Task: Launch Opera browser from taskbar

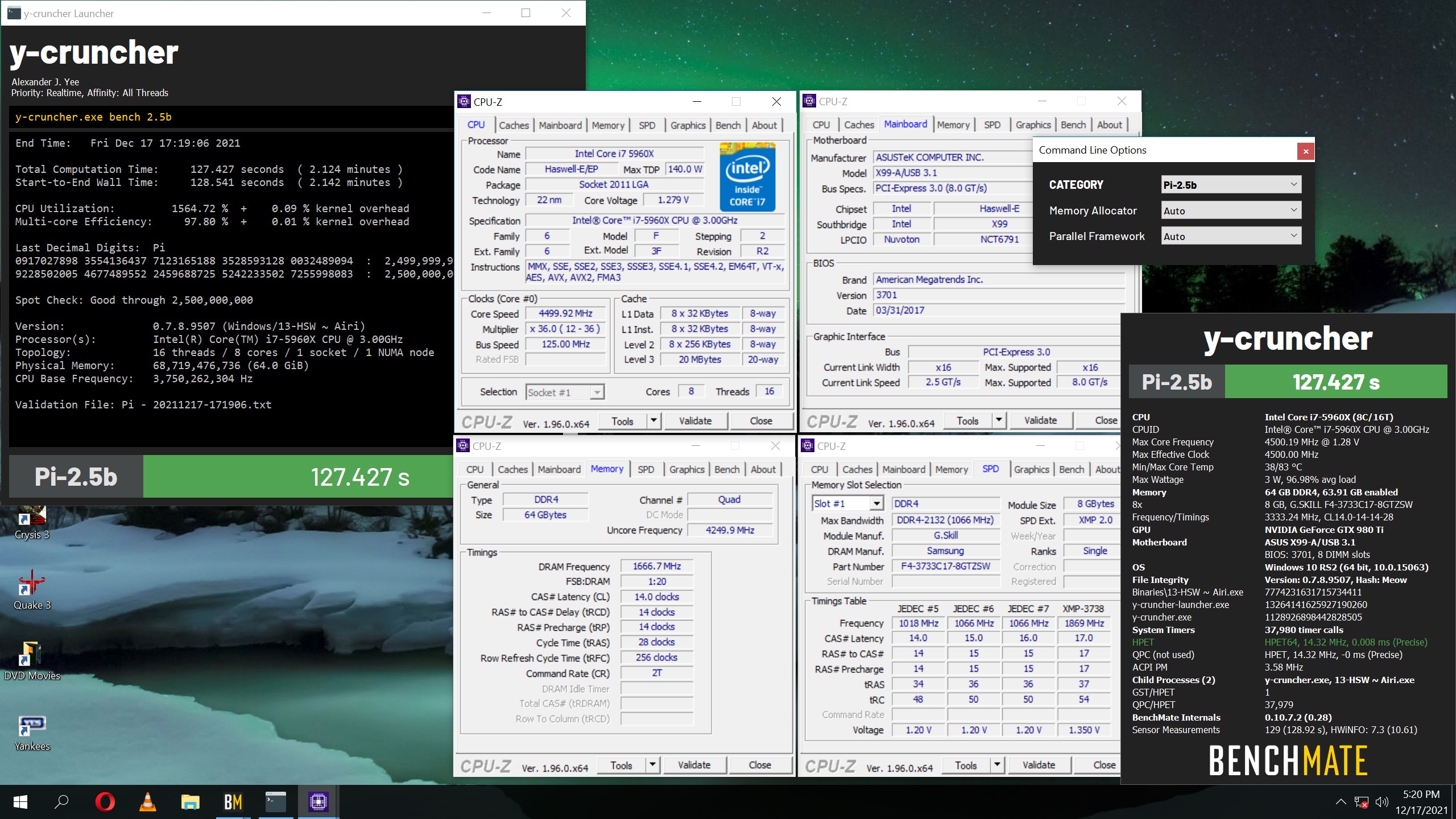Action: (x=105, y=802)
